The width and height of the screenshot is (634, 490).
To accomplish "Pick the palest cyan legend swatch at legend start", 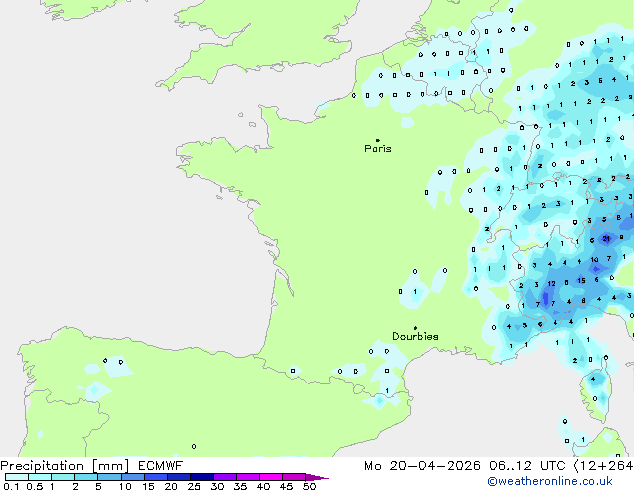I will pyautogui.click(x=17, y=477).
